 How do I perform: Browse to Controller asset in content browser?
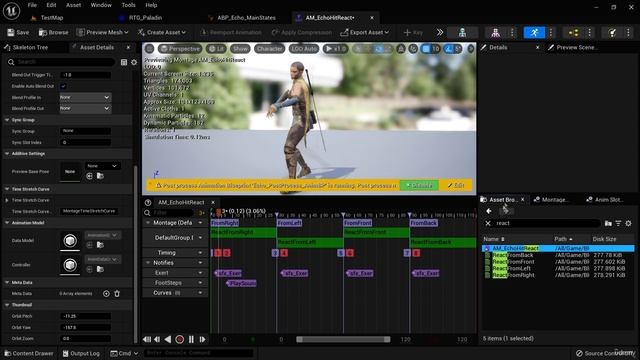(x=100, y=269)
